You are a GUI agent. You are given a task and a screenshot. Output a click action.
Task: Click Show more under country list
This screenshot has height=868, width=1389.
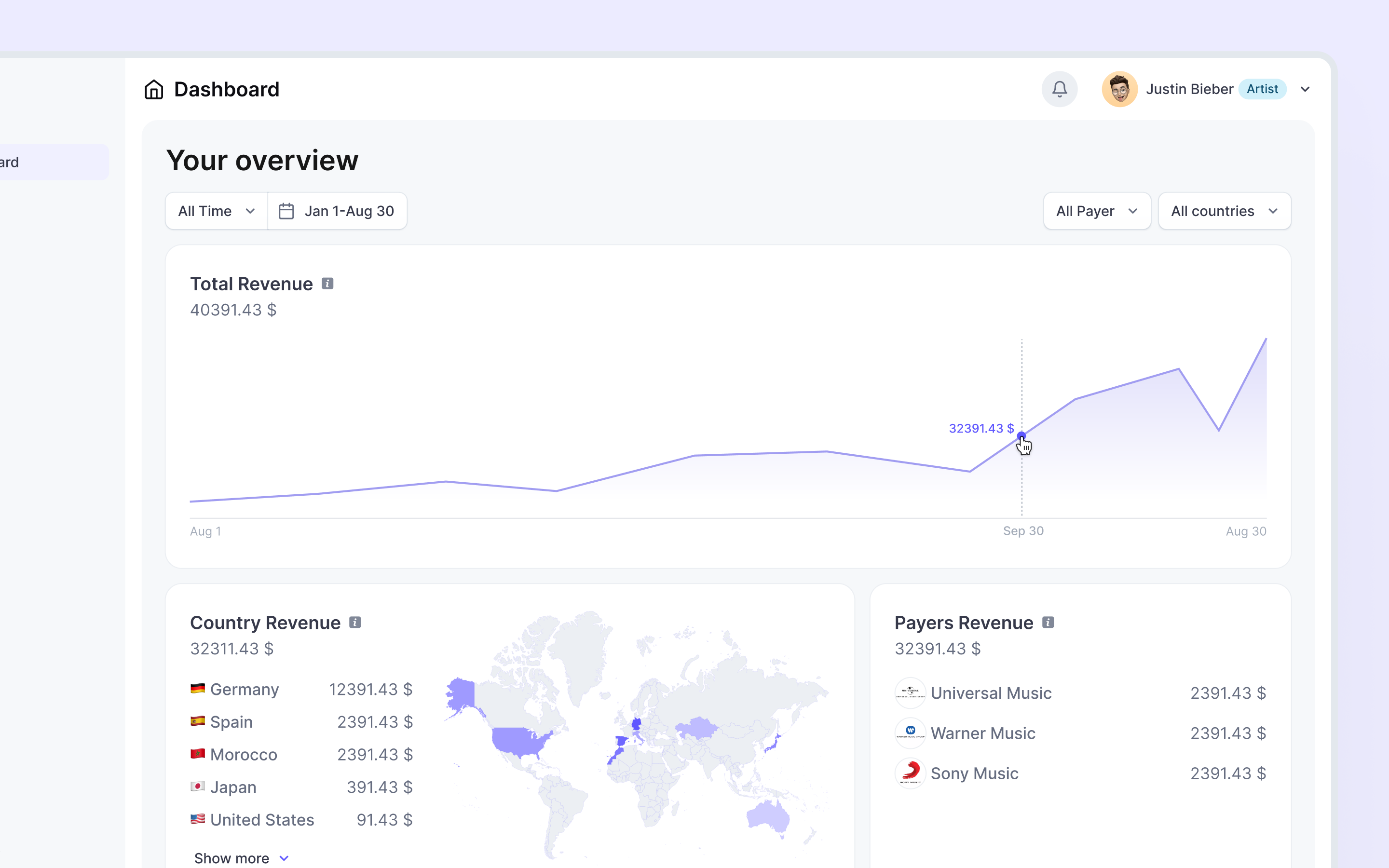[241, 858]
